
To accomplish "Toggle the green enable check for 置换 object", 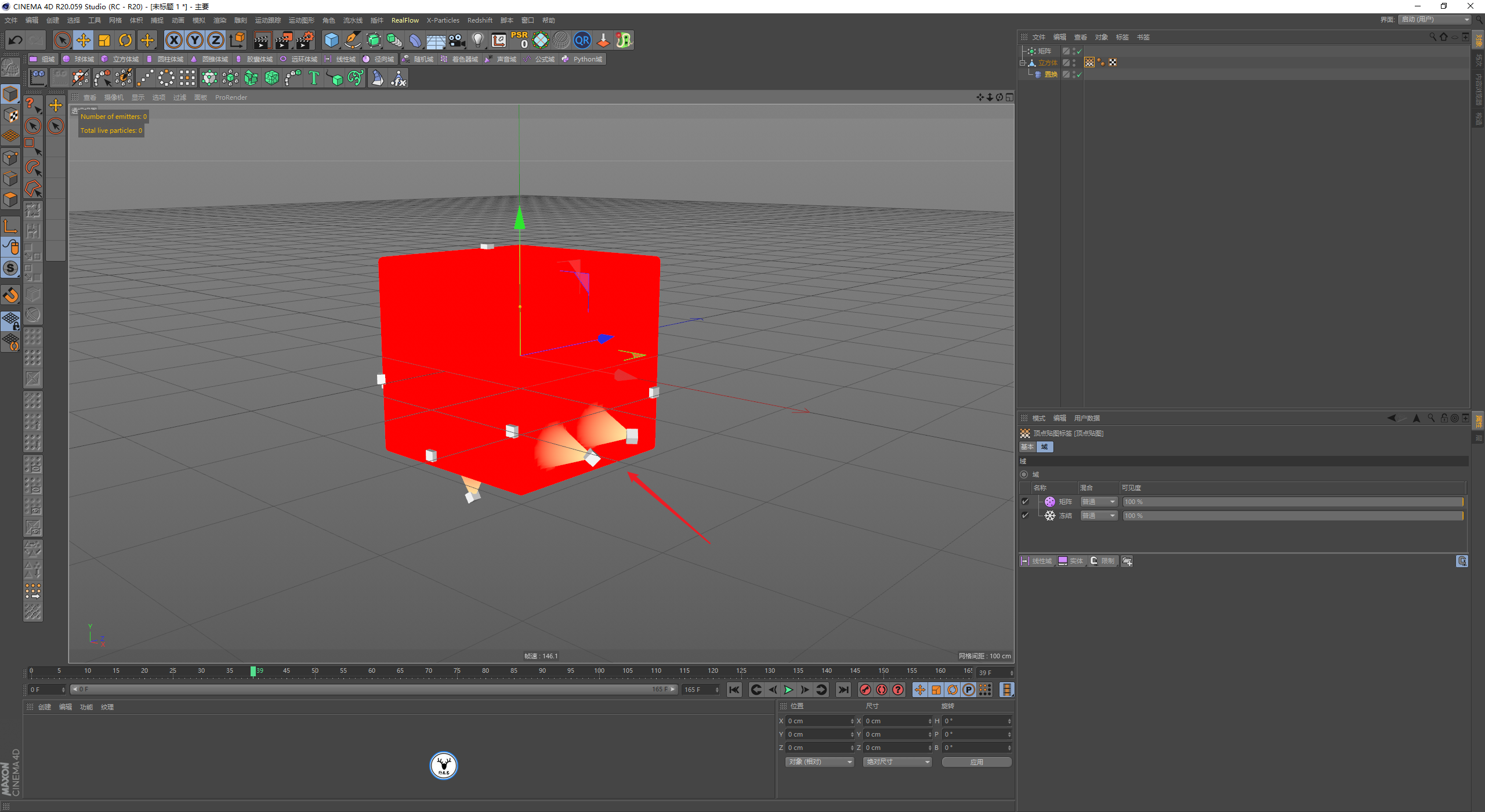I will (1080, 74).
